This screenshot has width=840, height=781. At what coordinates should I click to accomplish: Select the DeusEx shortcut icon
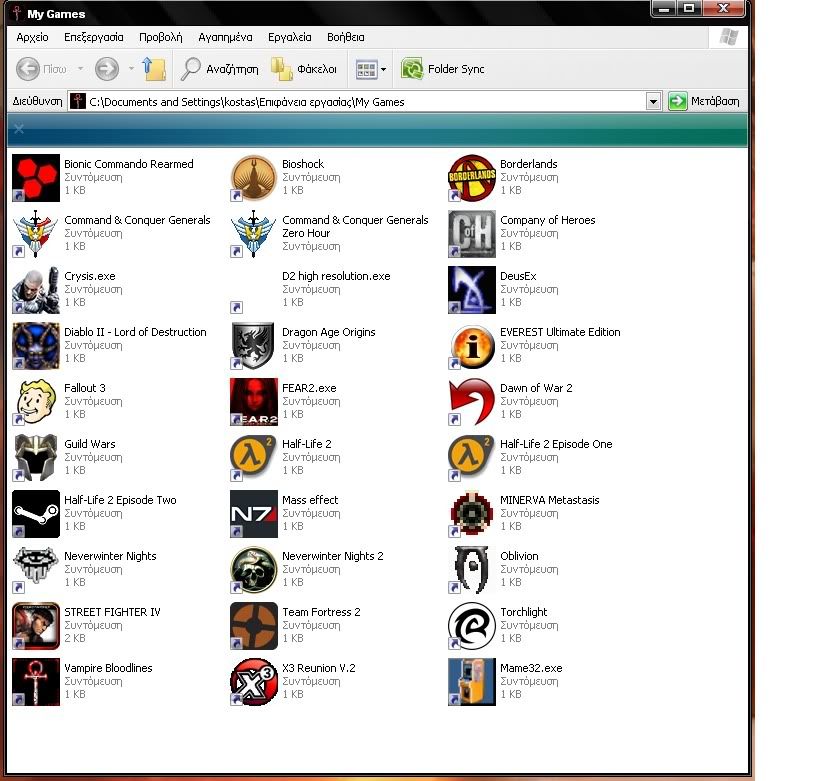click(472, 290)
